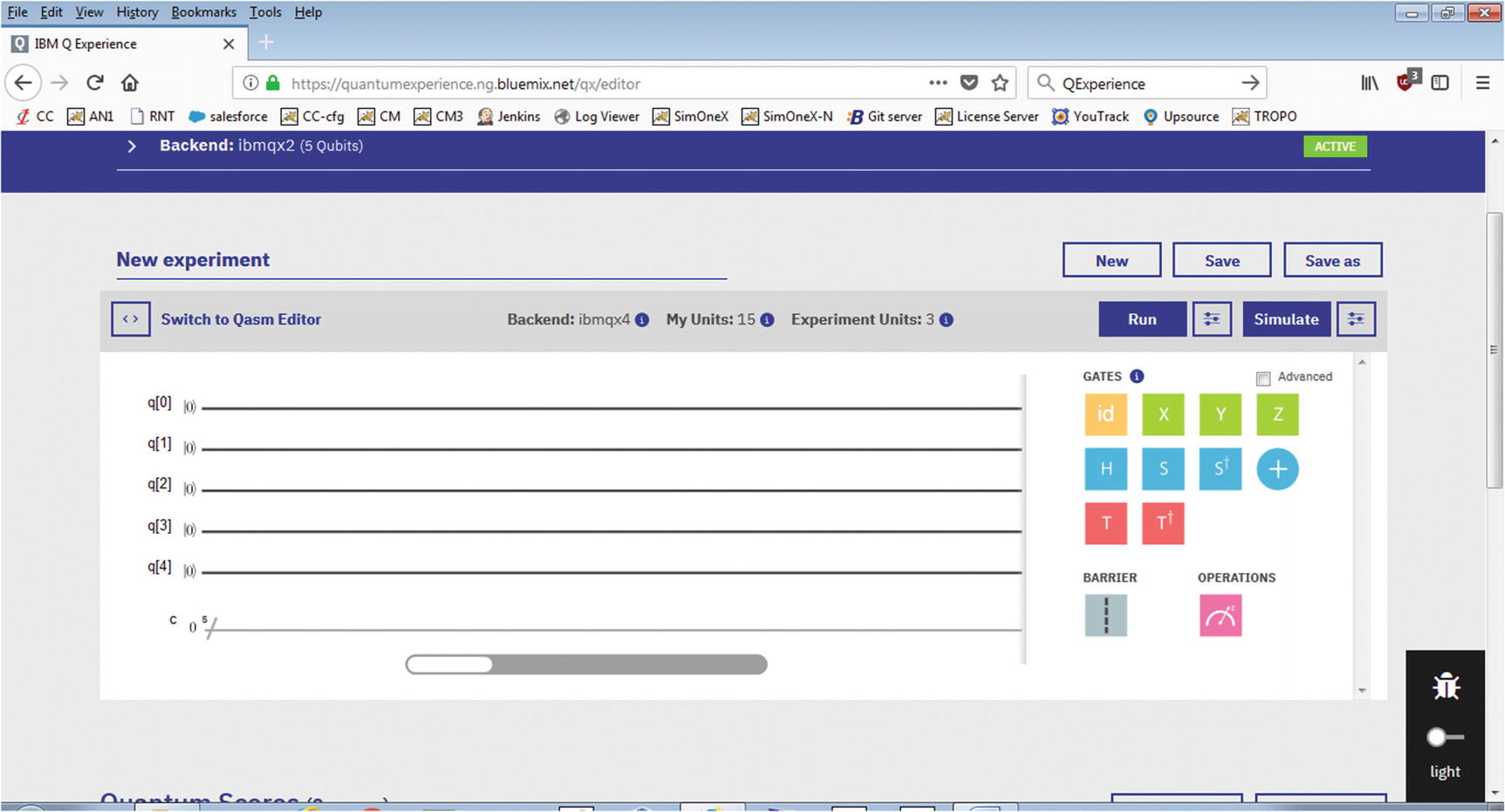
Task: Select the Measurement operation
Action: 1221,616
